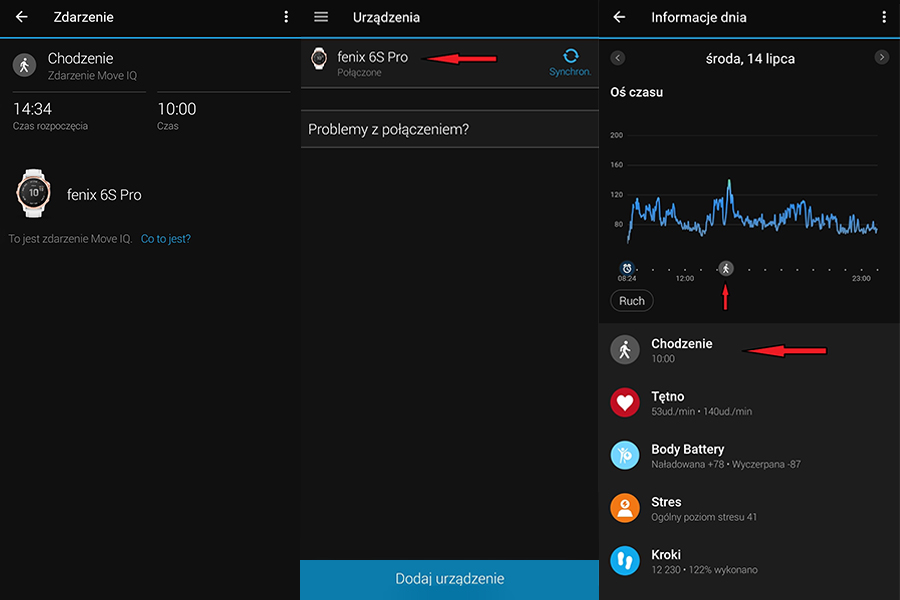The height and width of the screenshot is (600, 900).
Task: Open the Chodzenie 10:00 activity row icon
Action: 624,350
